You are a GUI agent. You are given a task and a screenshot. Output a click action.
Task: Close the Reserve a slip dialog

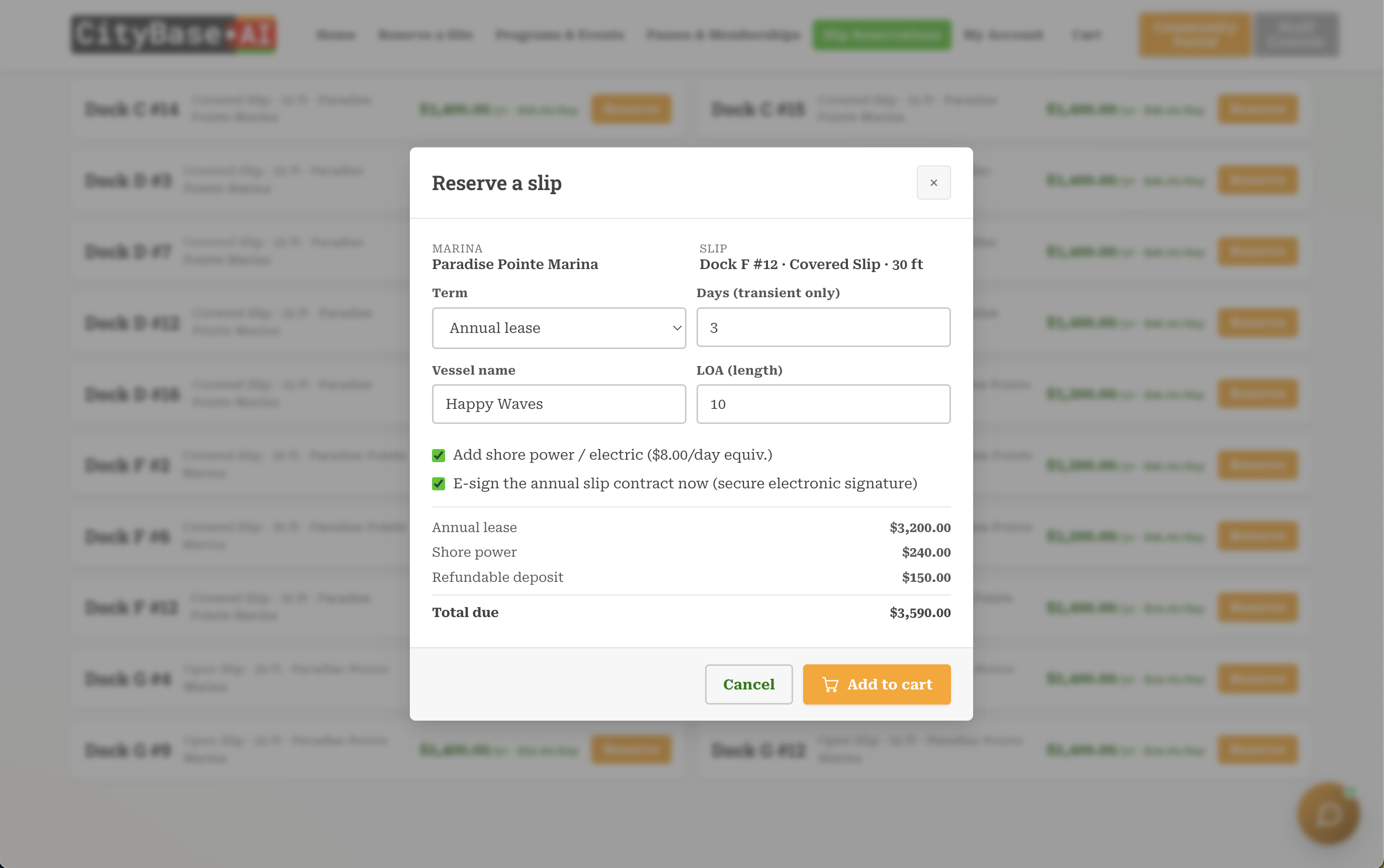[x=933, y=183]
